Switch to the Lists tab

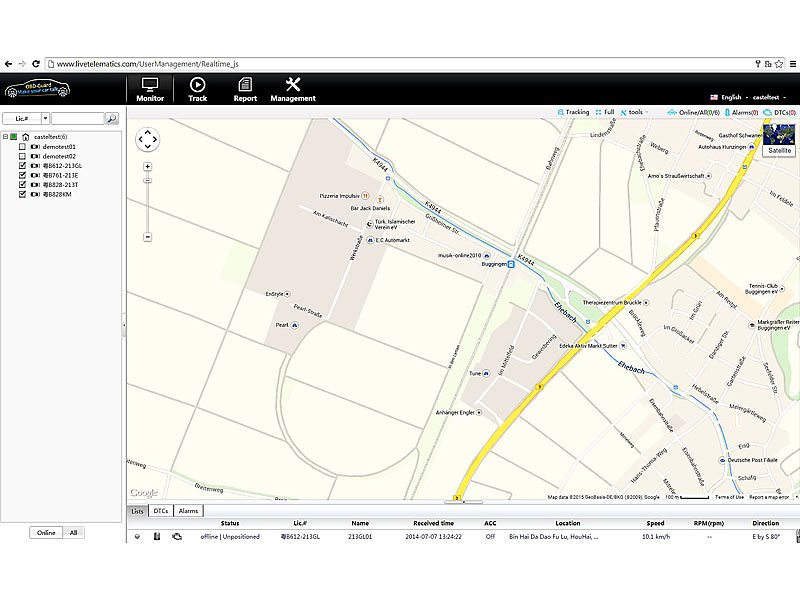(x=137, y=511)
